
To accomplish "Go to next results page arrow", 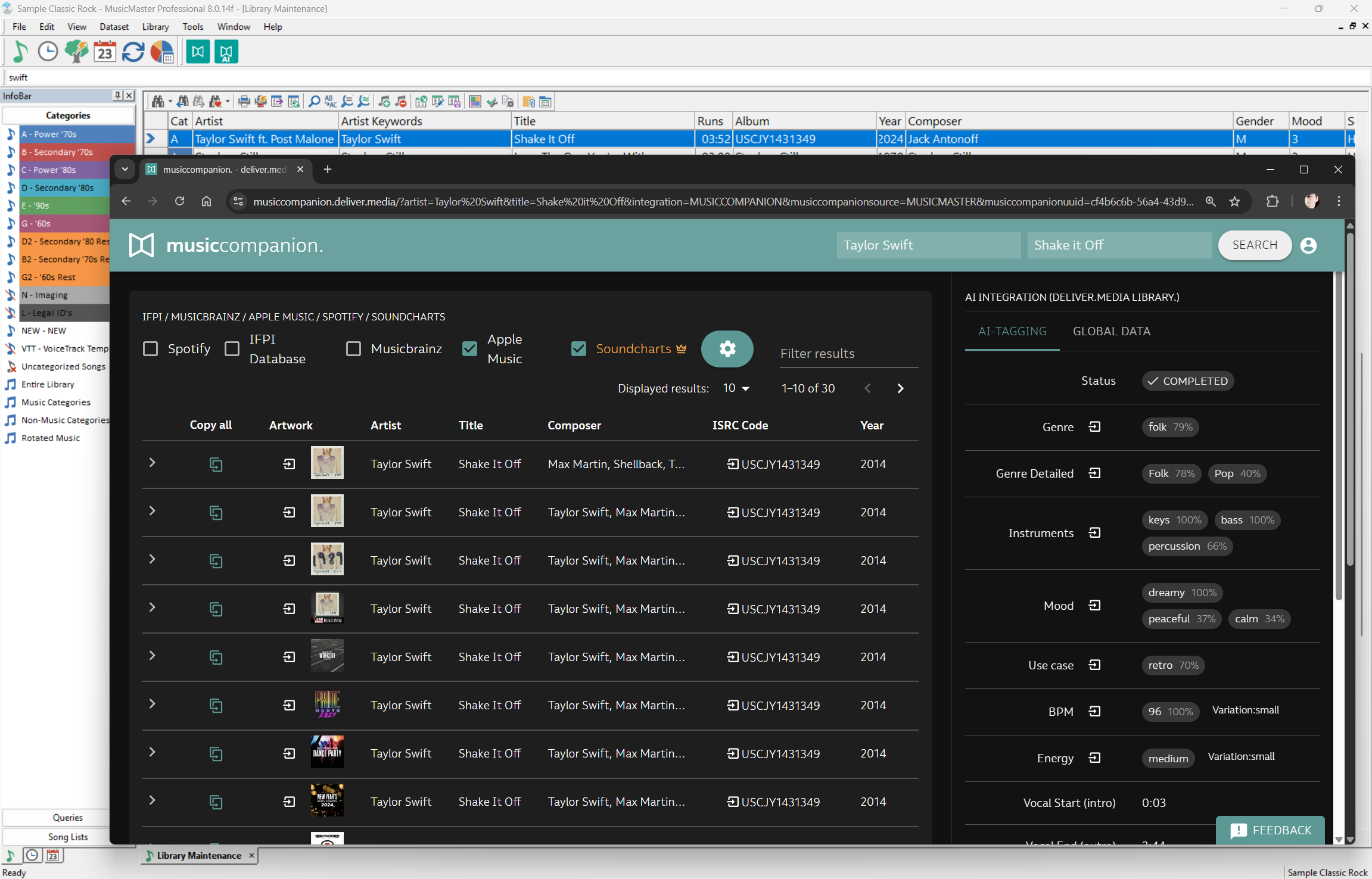I will click(x=900, y=388).
